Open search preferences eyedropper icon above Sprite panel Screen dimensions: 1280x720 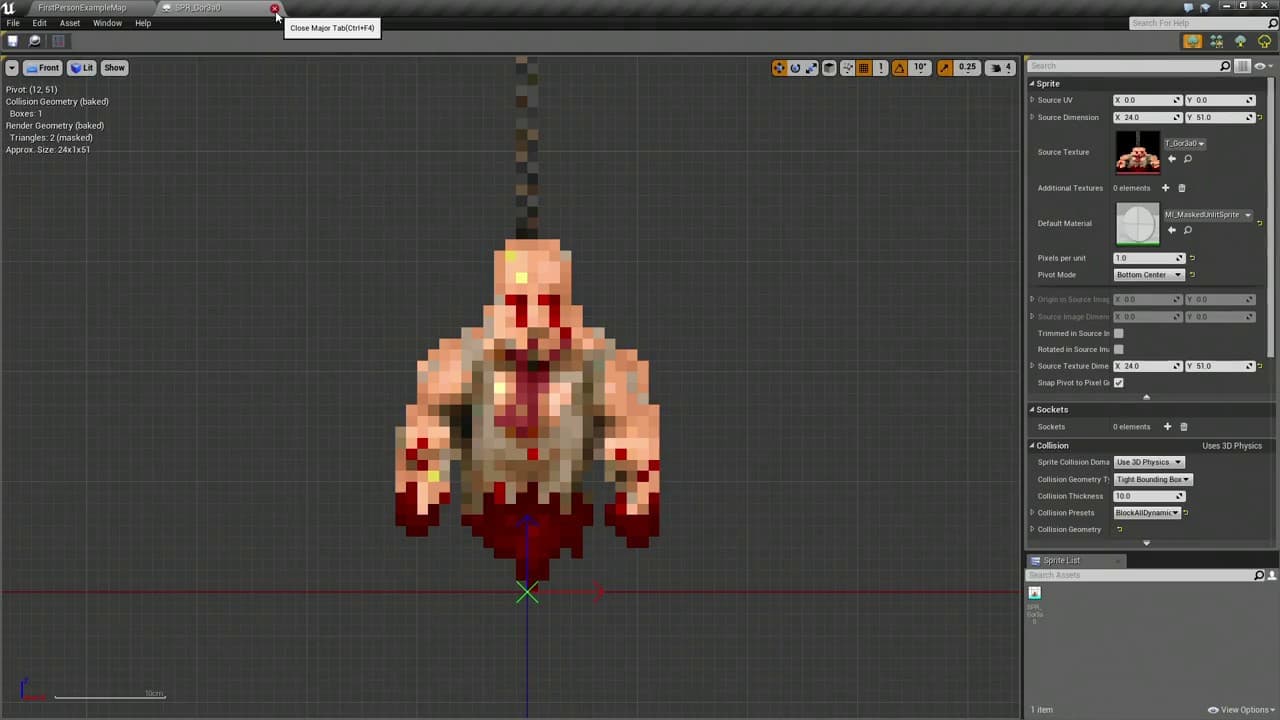(x=1261, y=67)
